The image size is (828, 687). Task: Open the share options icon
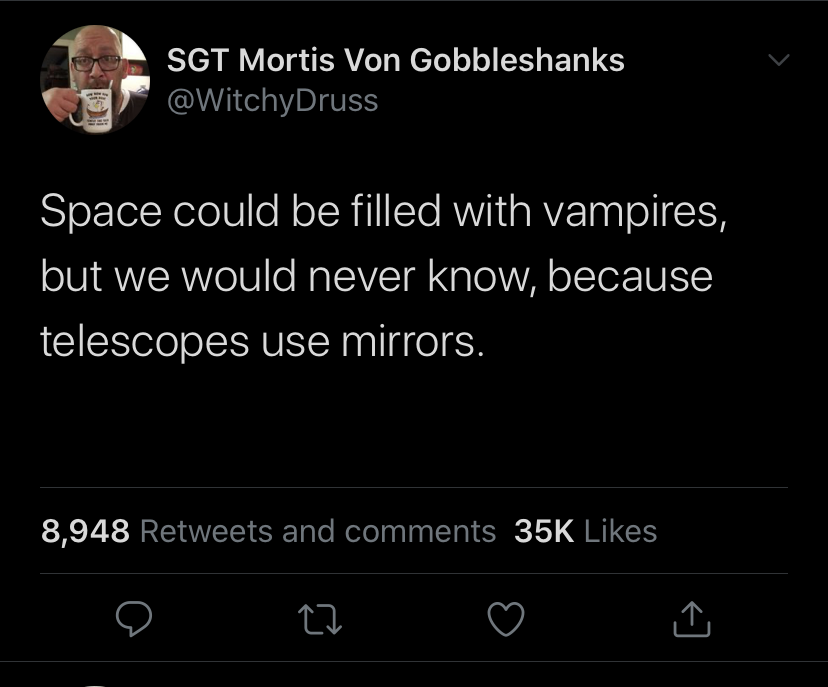691,622
